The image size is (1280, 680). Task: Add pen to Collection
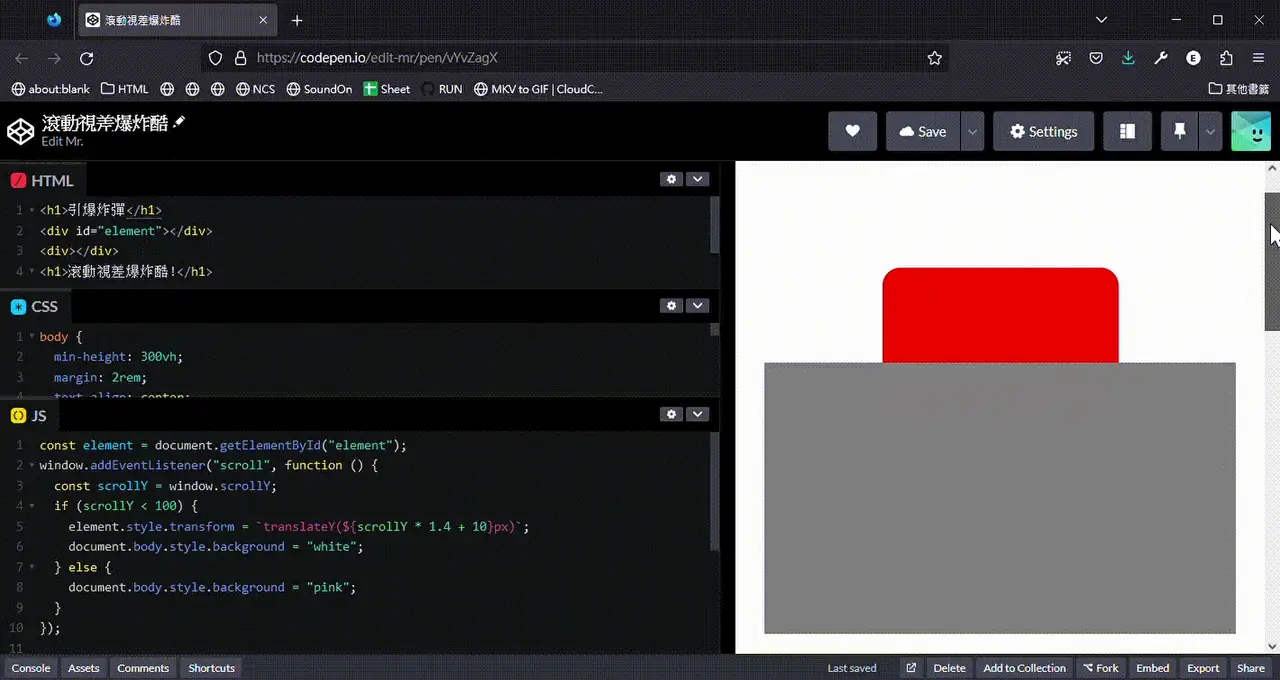click(x=1025, y=668)
